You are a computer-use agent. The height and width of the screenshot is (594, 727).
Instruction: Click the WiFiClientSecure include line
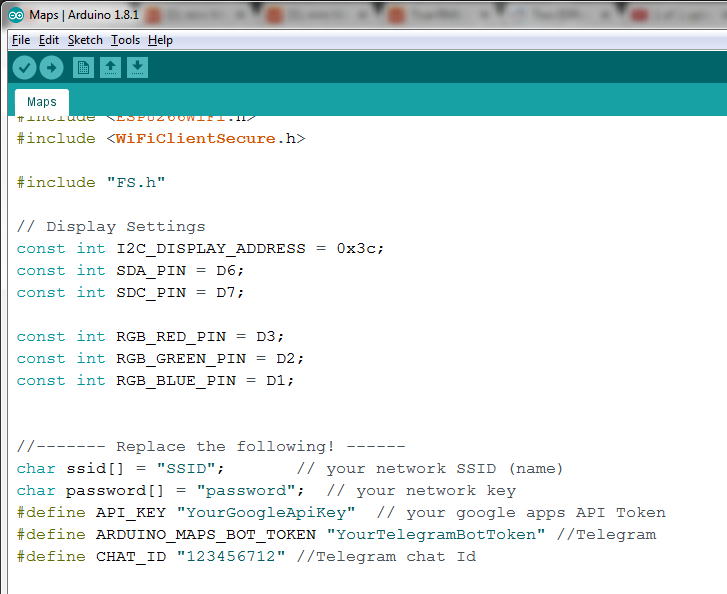pos(161,139)
